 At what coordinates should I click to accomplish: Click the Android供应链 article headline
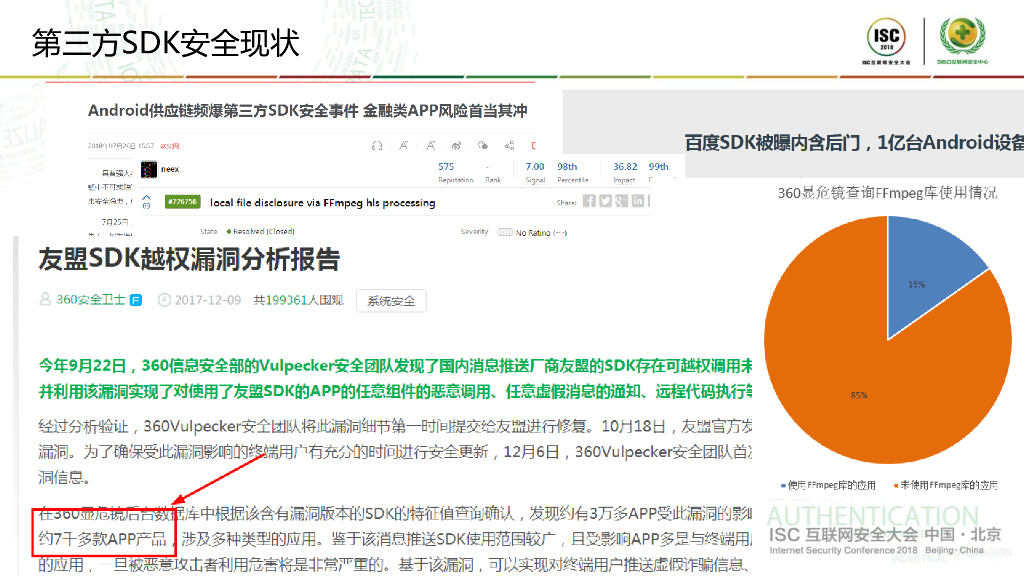tap(307, 111)
